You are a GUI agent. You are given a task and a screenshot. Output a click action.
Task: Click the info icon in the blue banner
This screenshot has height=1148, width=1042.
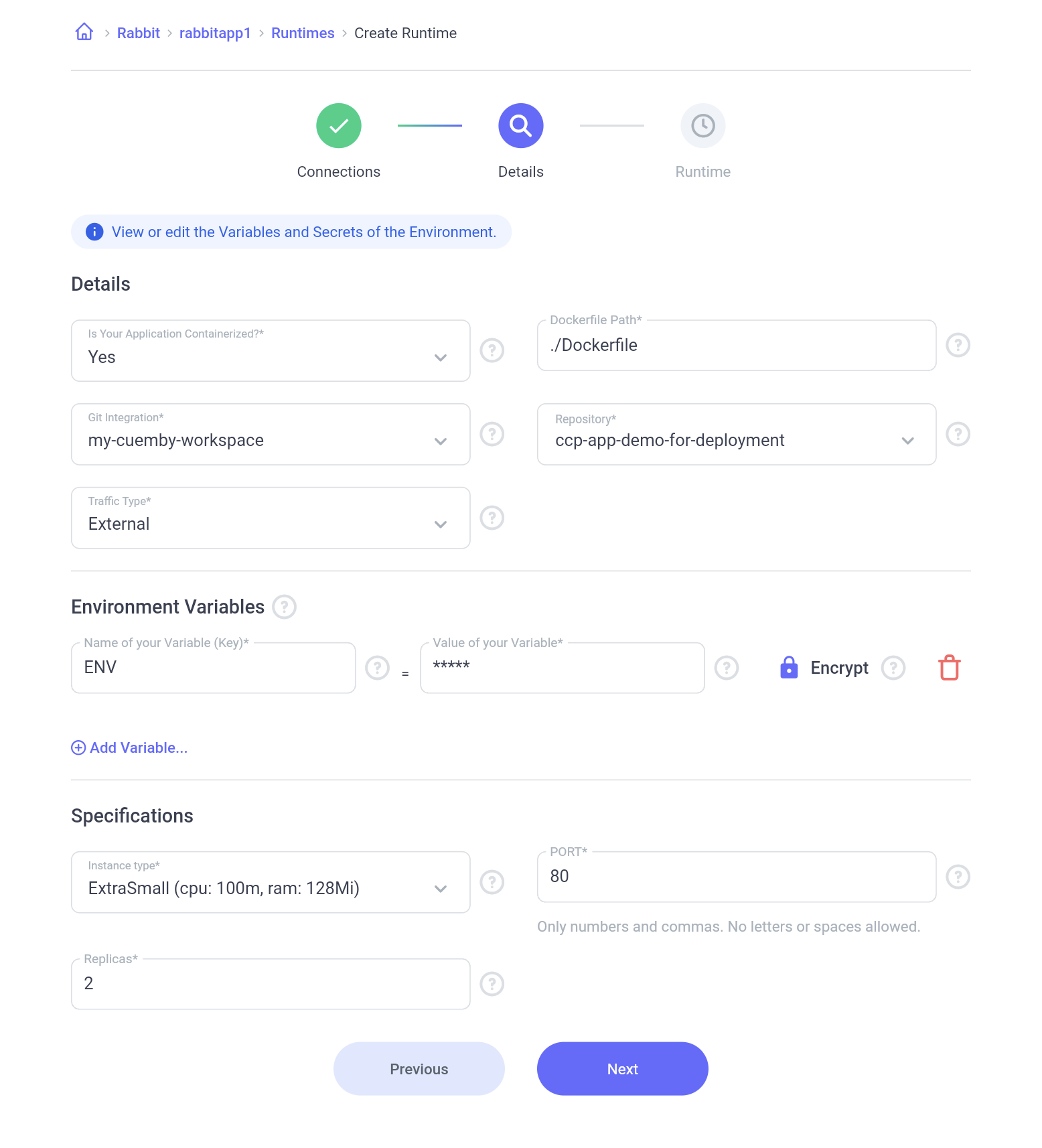94,232
